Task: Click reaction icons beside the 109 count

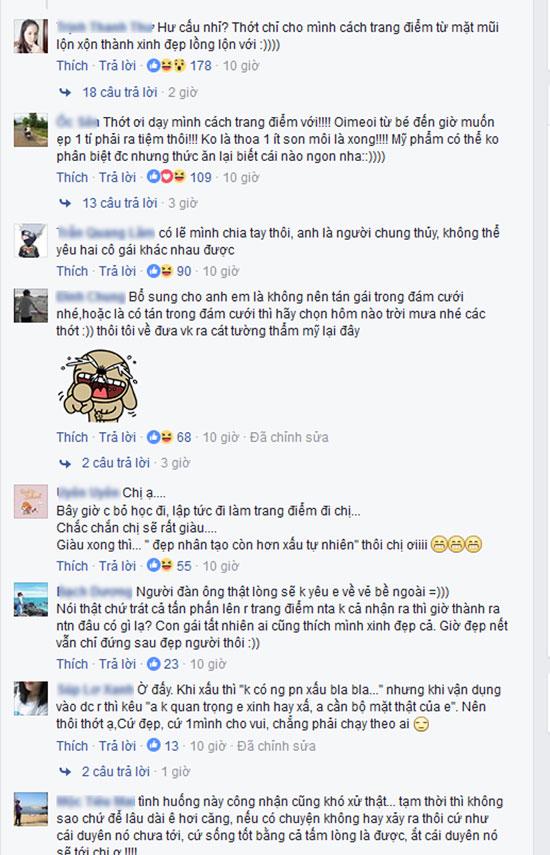Action: [x=166, y=177]
